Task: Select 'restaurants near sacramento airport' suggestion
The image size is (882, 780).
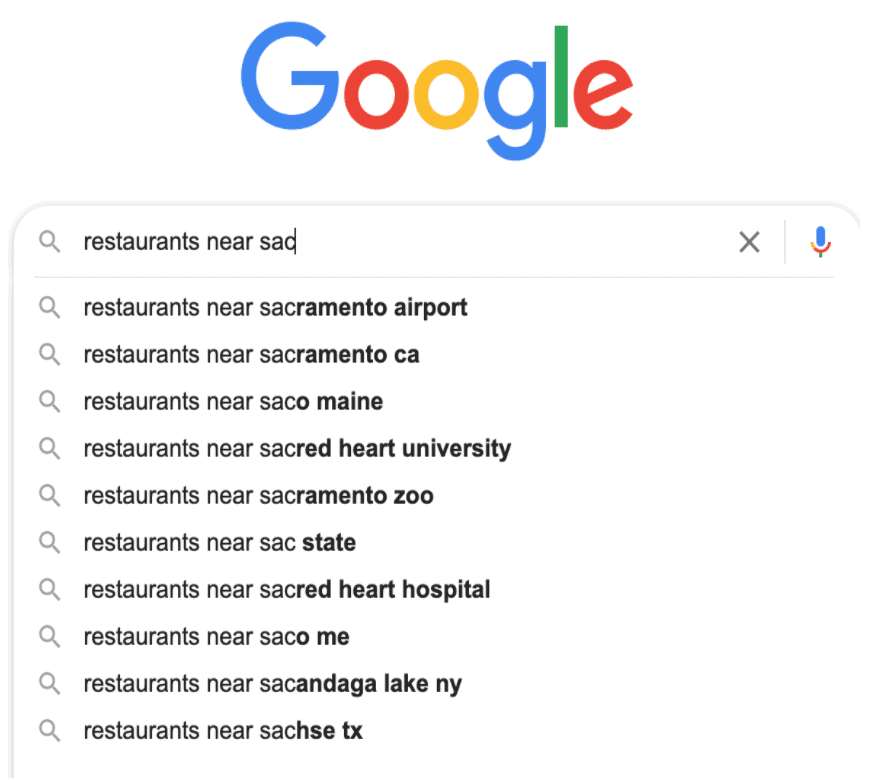Action: click(275, 307)
